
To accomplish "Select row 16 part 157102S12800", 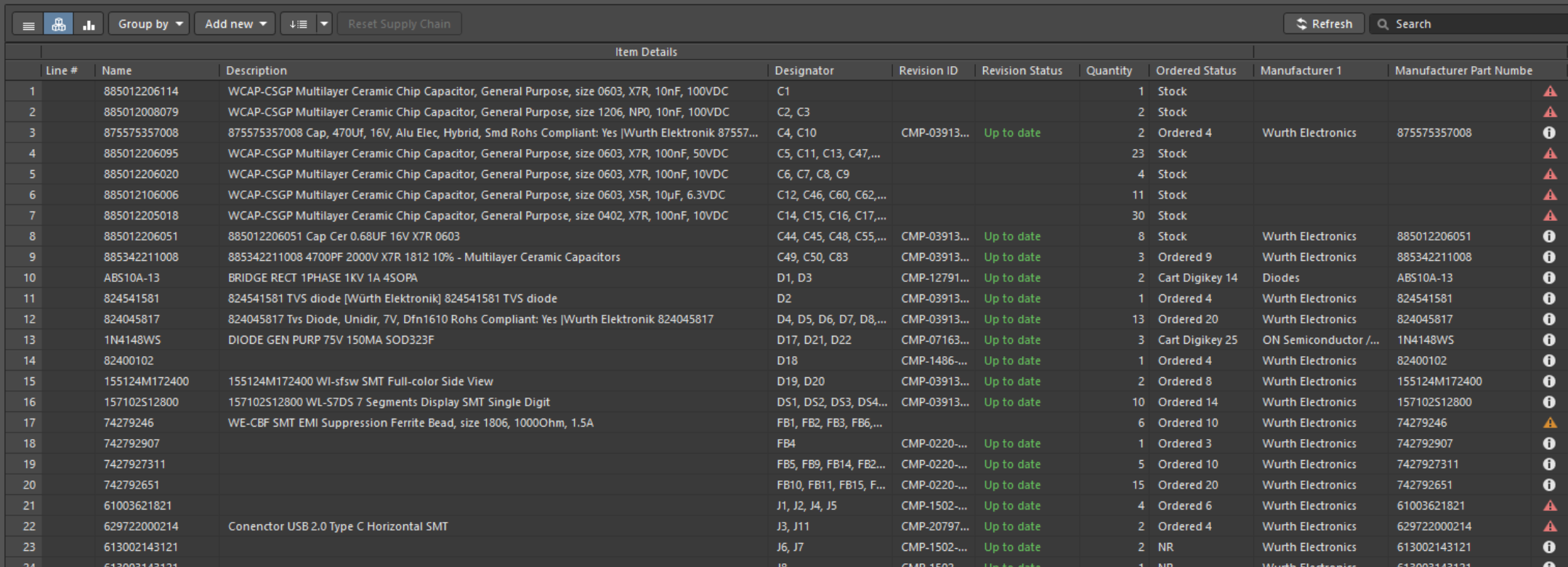I will (x=141, y=402).
